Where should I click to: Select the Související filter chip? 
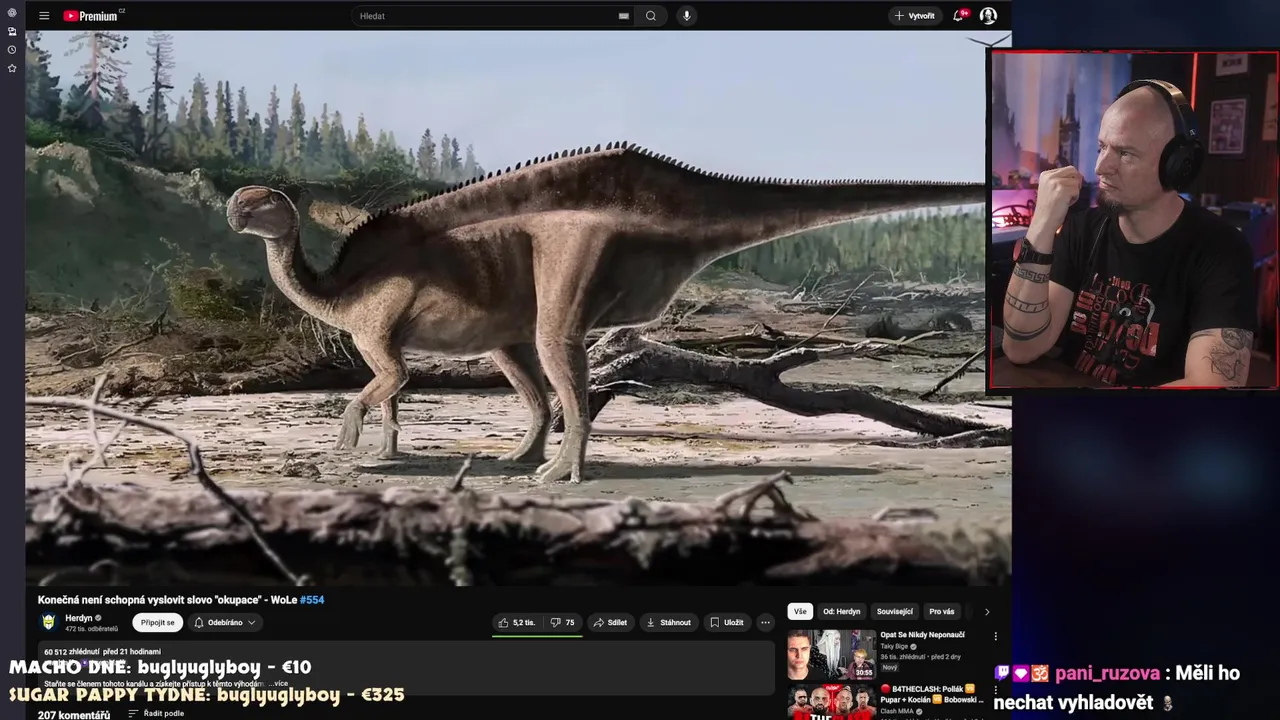895,612
